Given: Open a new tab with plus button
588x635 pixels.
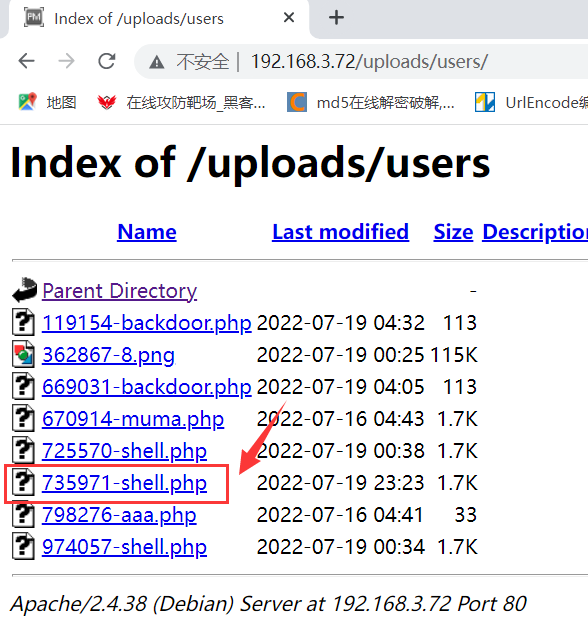Looking at the screenshot, I should pyautogui.click(x=336, y=17).
